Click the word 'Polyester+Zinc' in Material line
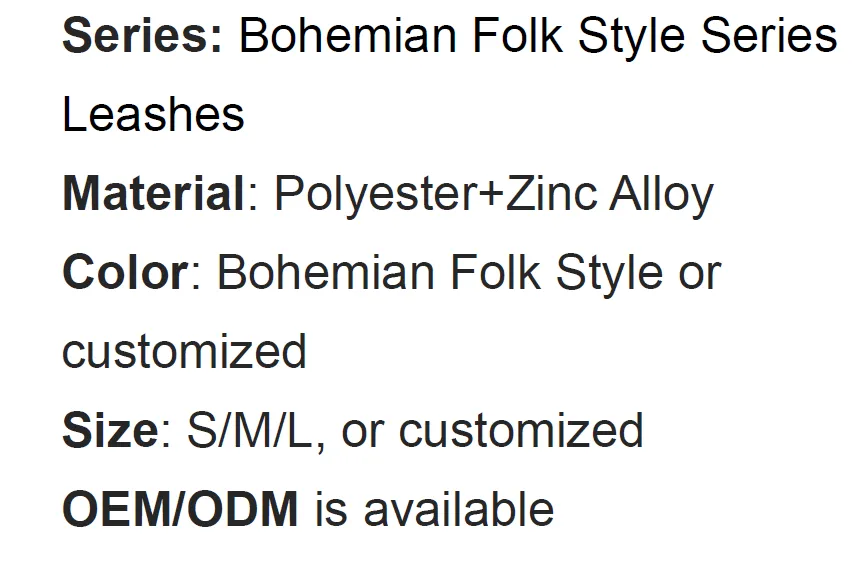 point(435,193)
